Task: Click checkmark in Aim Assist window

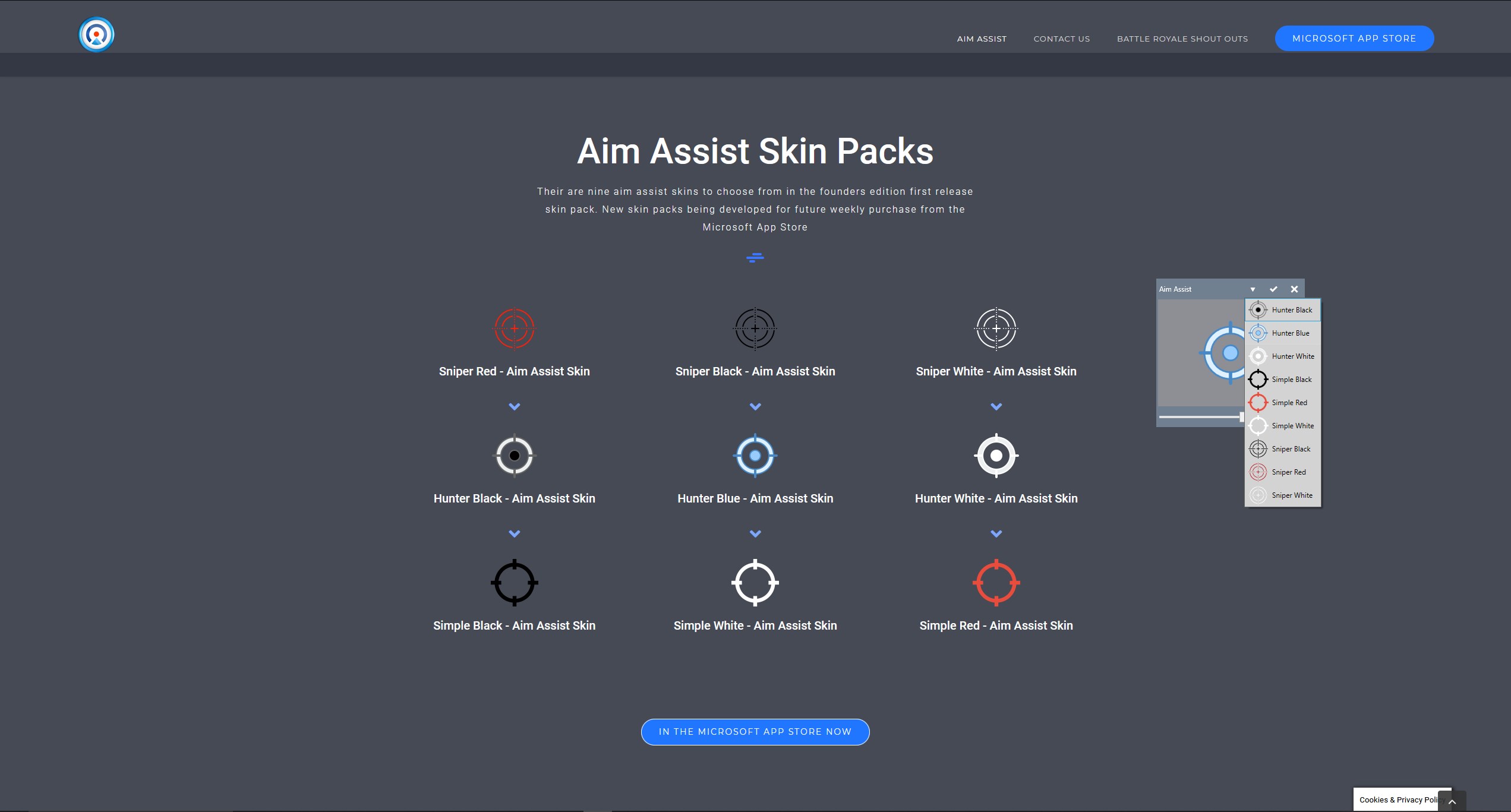Action: [x=1273, y=289]
